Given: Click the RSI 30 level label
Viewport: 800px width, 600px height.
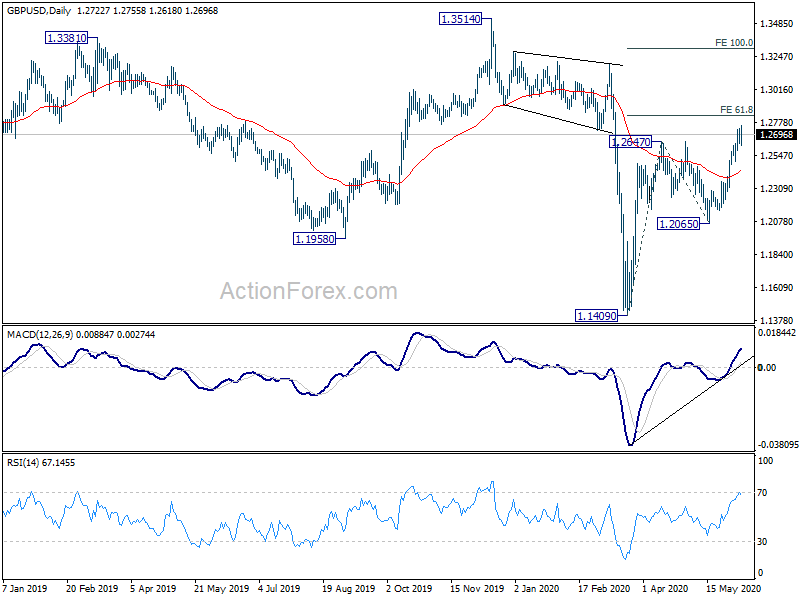Looking at the screenshot, I should 763,542.
